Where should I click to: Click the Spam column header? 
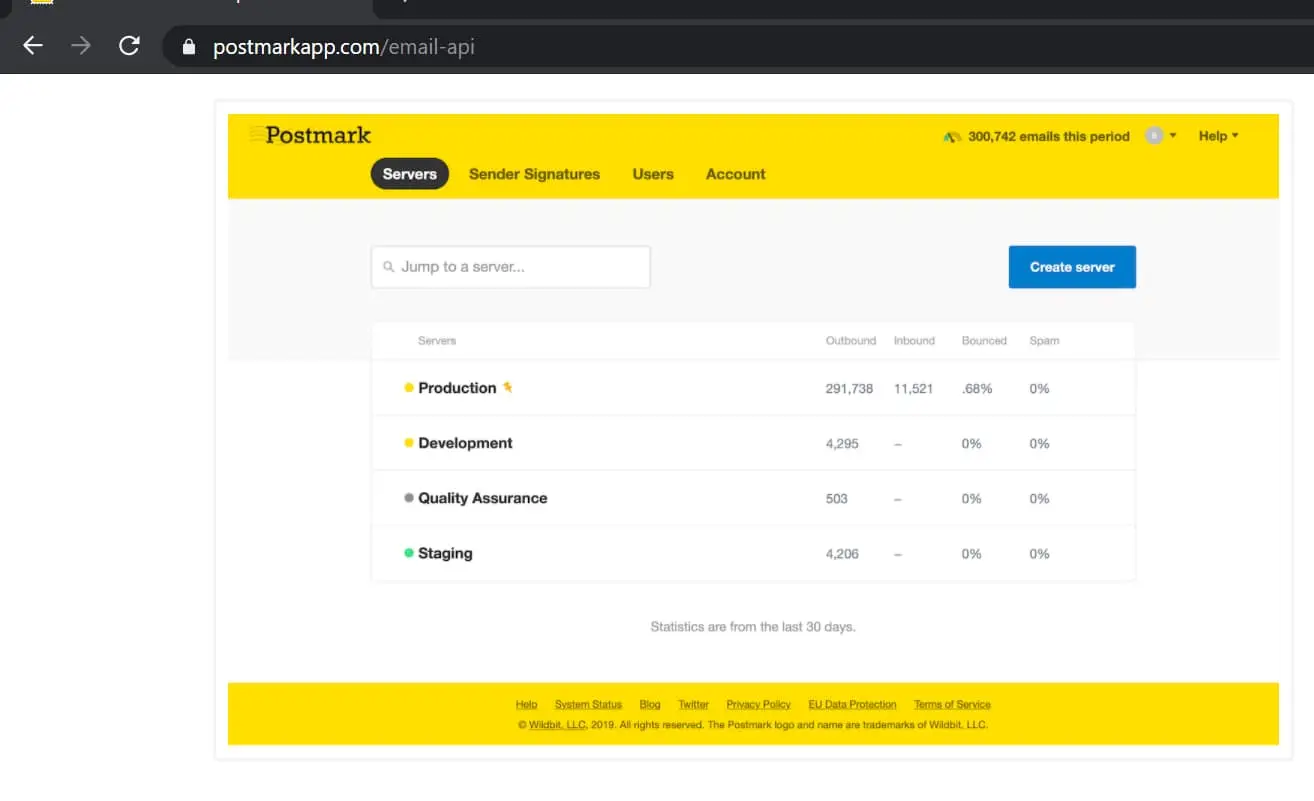pos(1044,341)
